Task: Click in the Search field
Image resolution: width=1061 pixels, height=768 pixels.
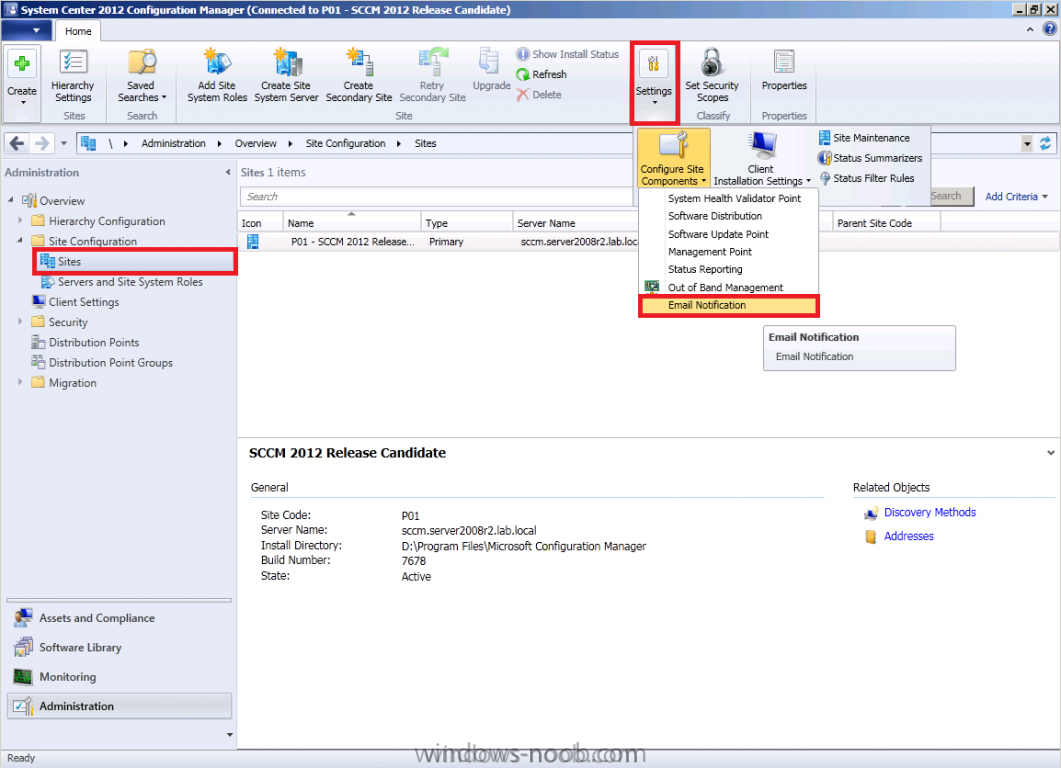Action: pyautogui.click(x=436, y=197)
